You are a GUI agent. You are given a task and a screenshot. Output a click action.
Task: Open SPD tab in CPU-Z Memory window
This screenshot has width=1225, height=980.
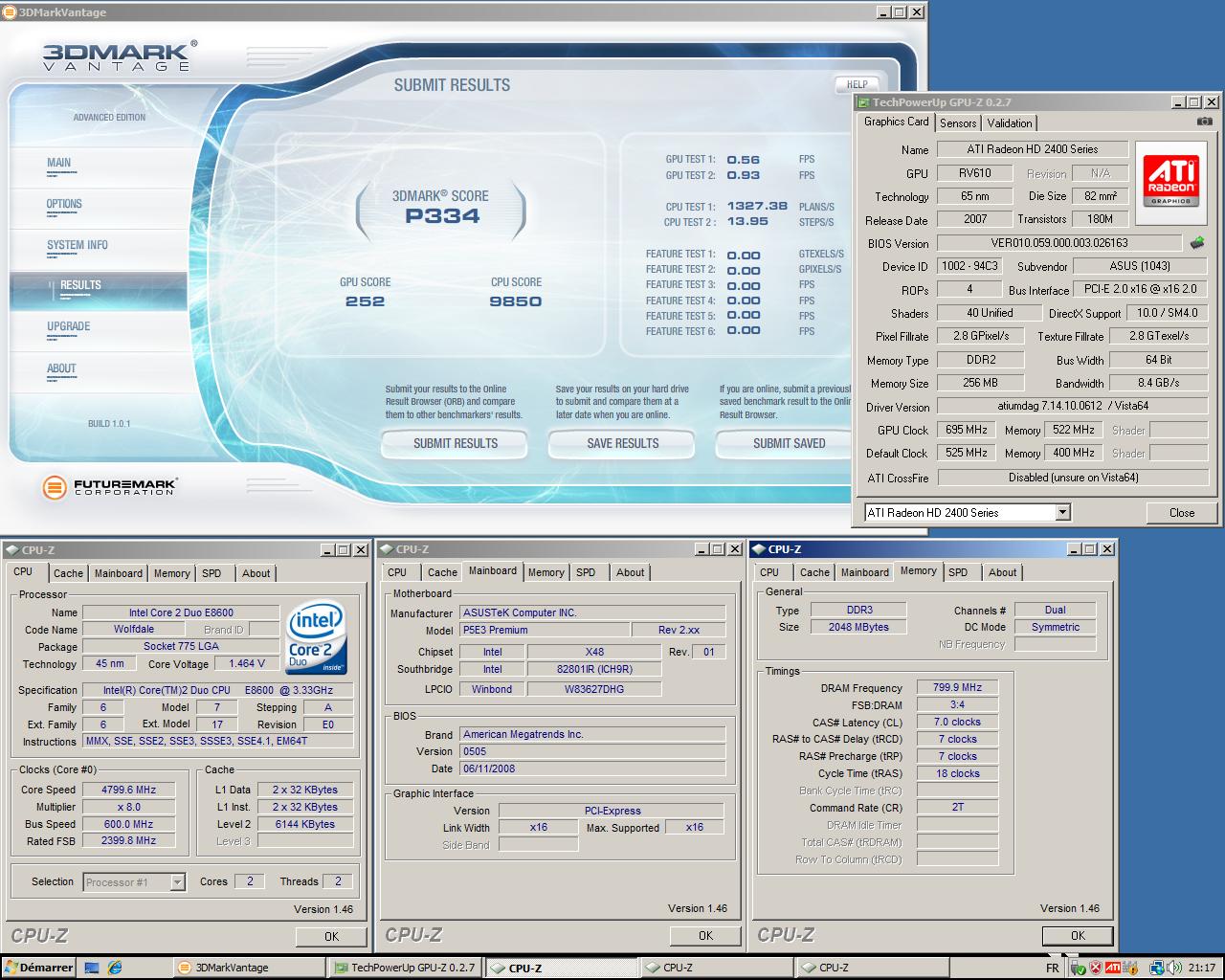[x=958, y=572]
